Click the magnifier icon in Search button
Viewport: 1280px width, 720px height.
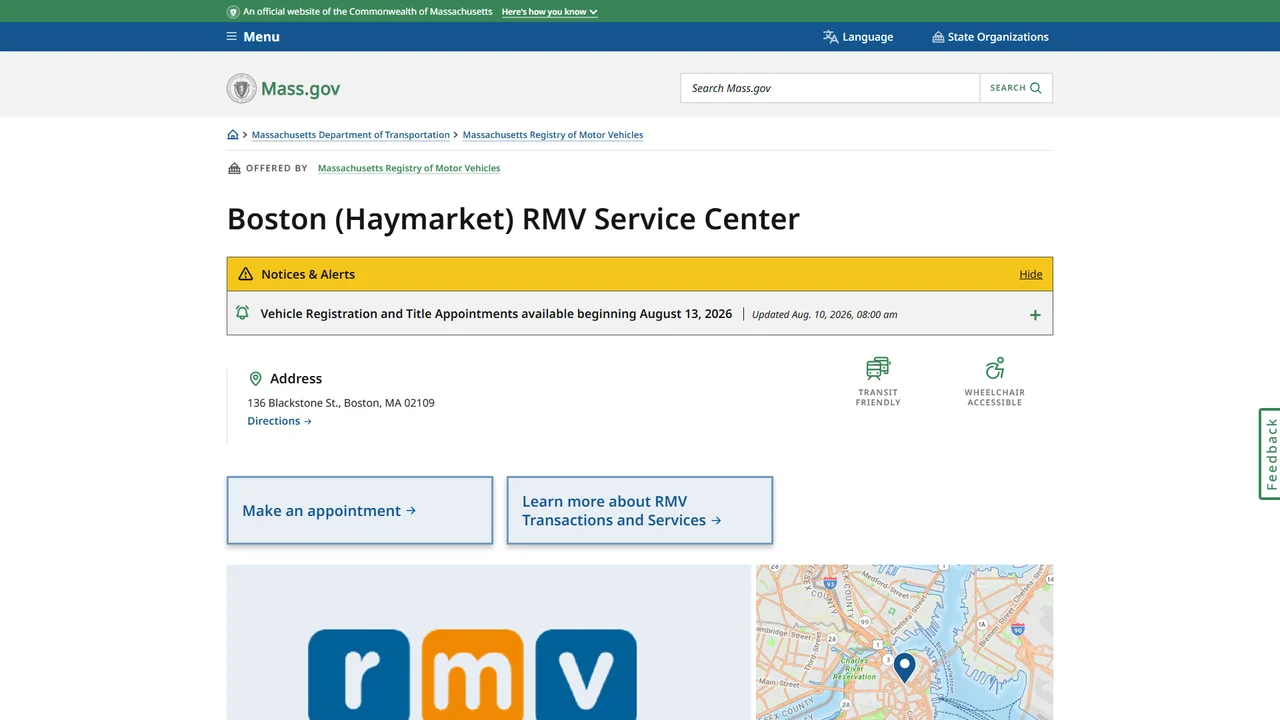(1036, 88)
